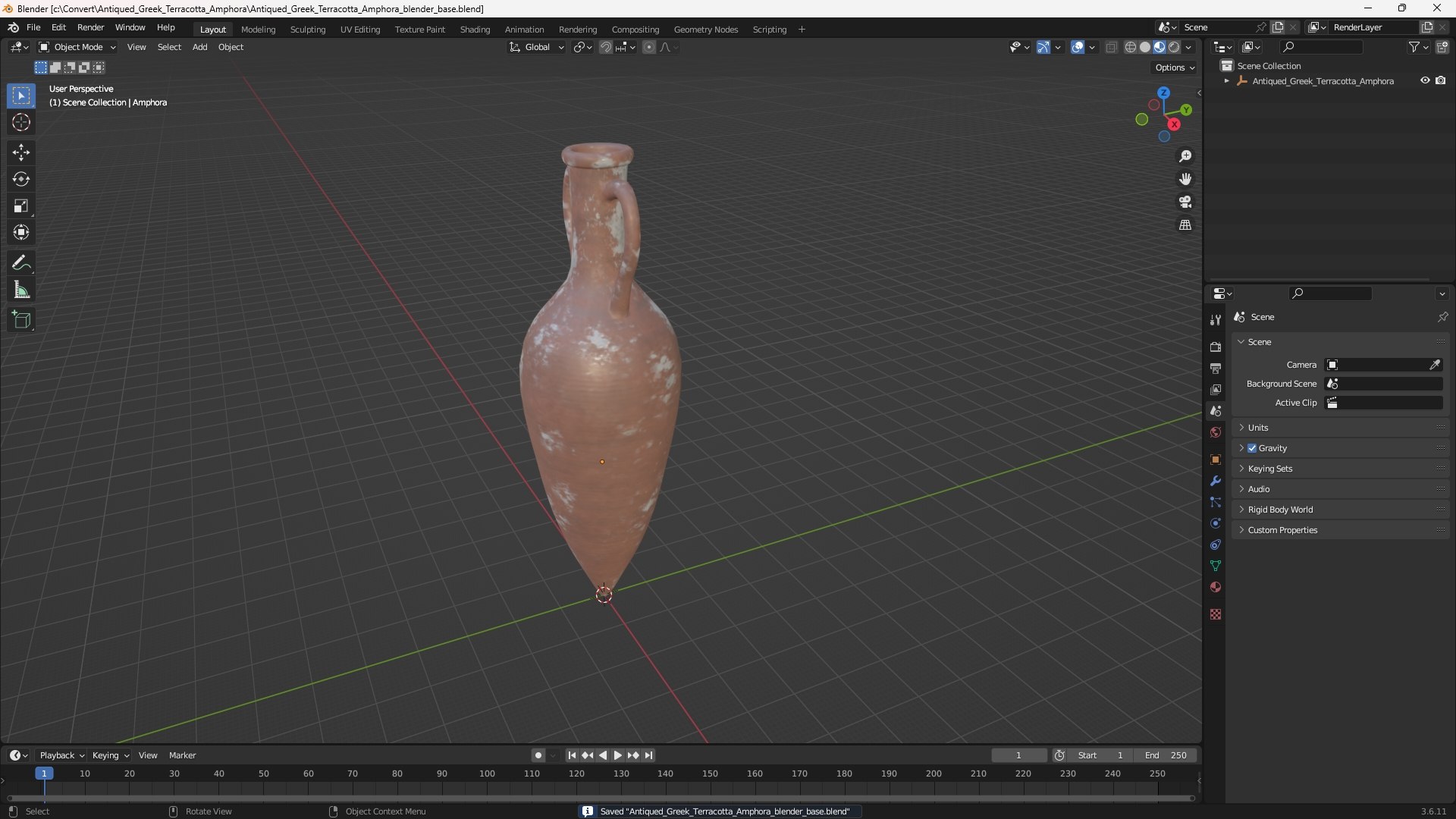Choose the Annotate pencil tool
Screen dimensions: 1456x819
(21, 263)
